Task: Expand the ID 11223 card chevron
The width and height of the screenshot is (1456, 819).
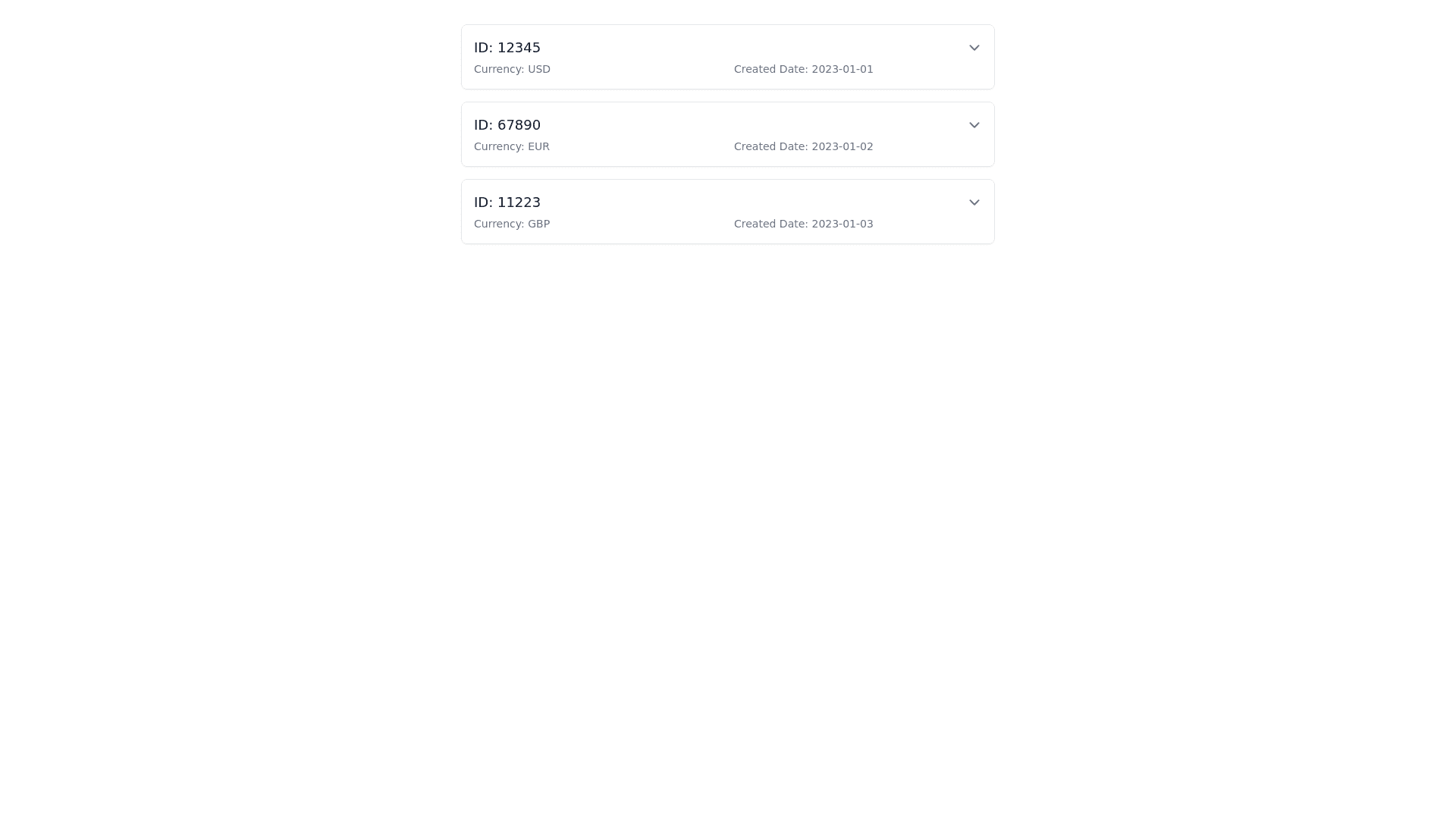Action: (974, 202)
